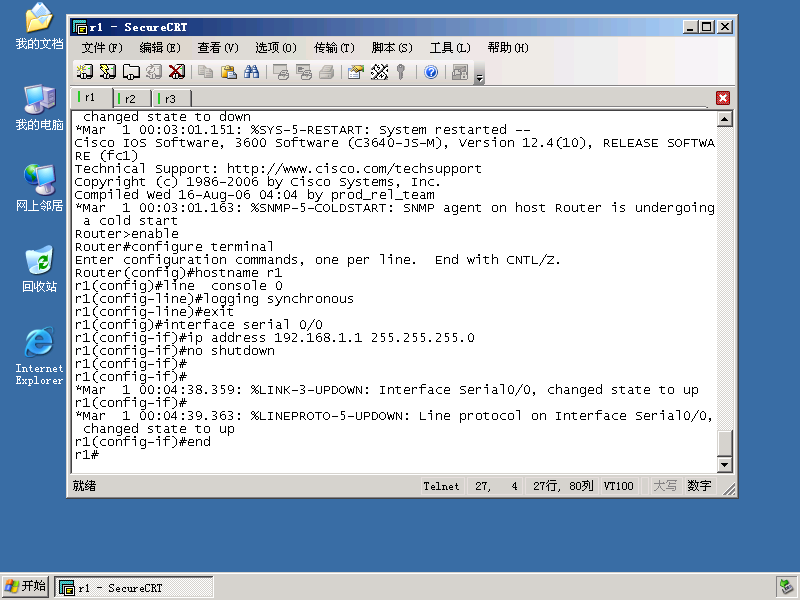The width and height of the screenshot is (800, 600).
Task: Switch to the r3 session tab
Action: pos(171,98)
